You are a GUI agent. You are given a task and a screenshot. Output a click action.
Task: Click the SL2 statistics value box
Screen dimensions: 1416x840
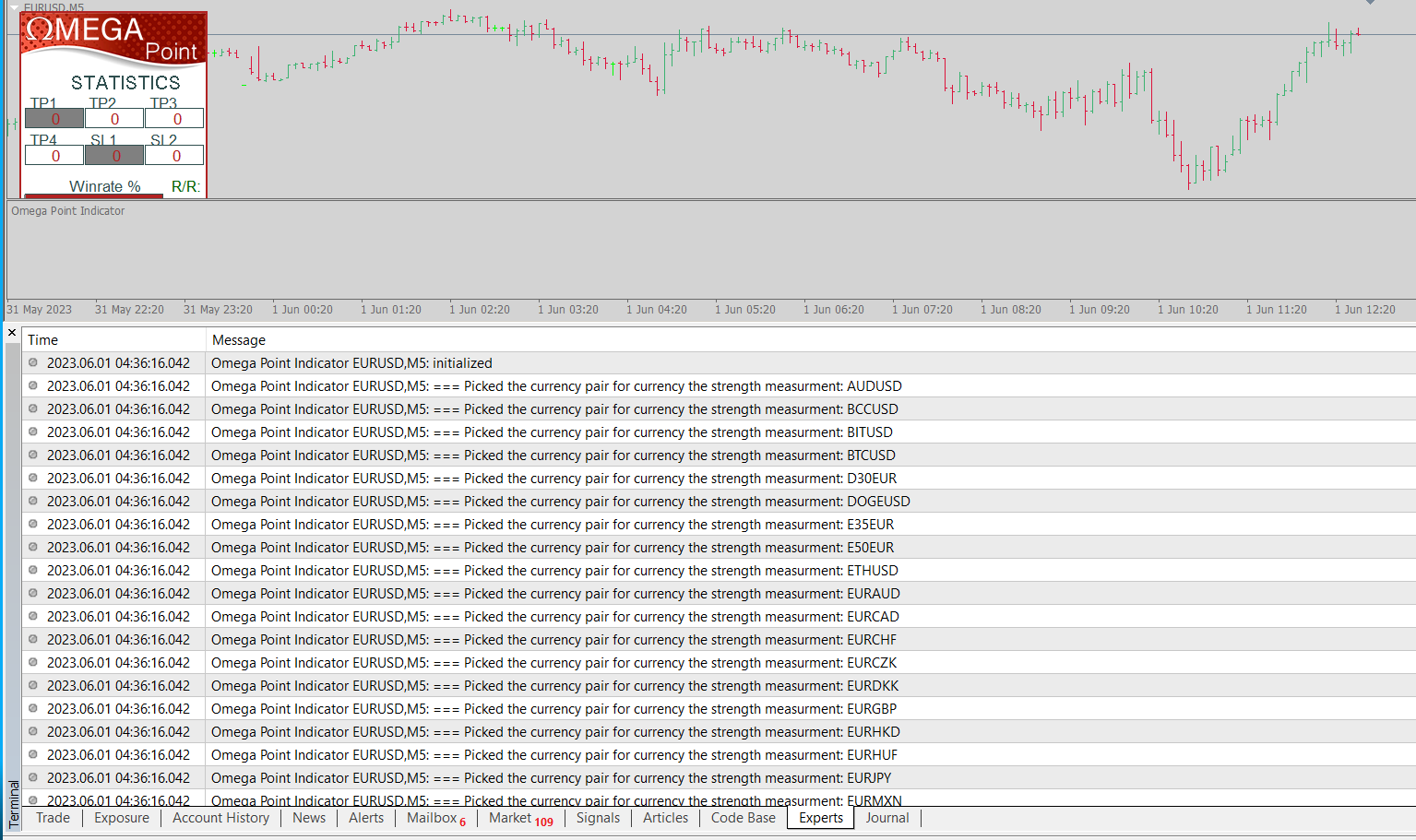pyautogui.click(x=174, y=156)
